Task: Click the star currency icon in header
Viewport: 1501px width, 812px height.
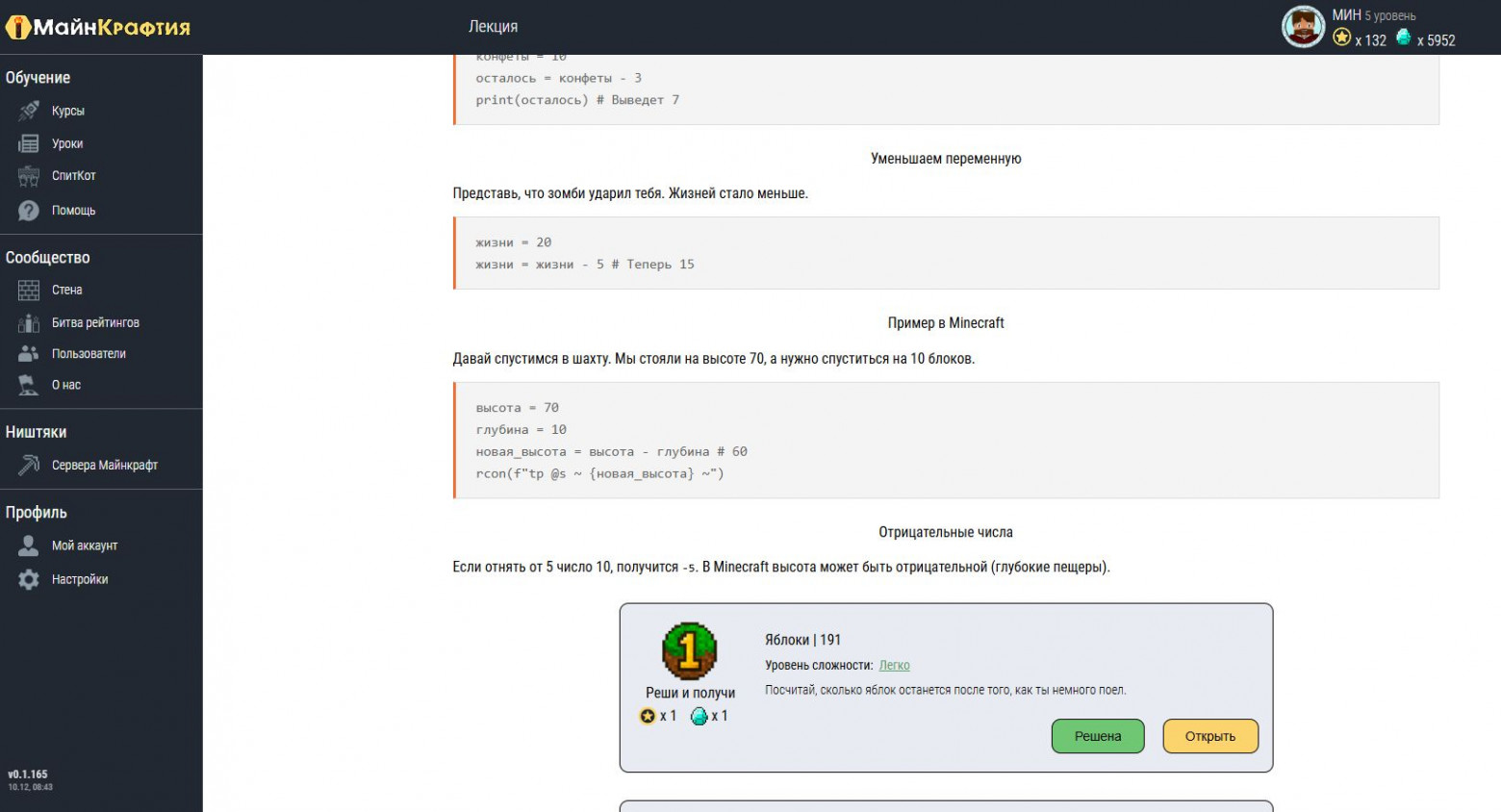Action: 1340,38
